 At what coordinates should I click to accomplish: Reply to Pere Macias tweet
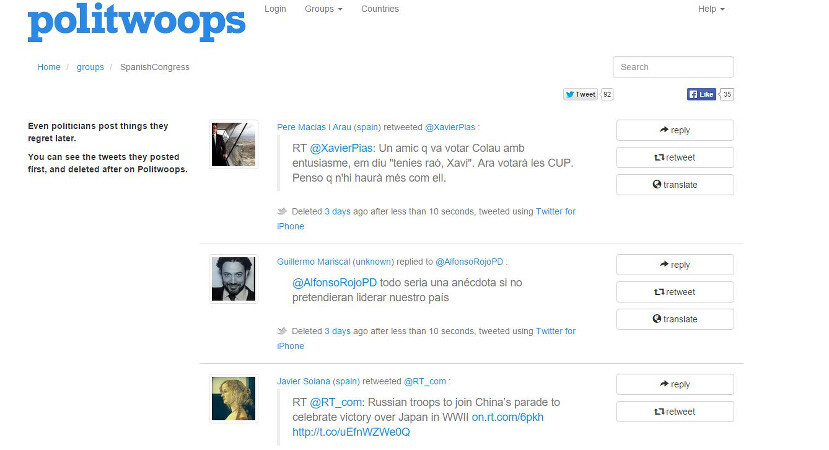point(675,130)
